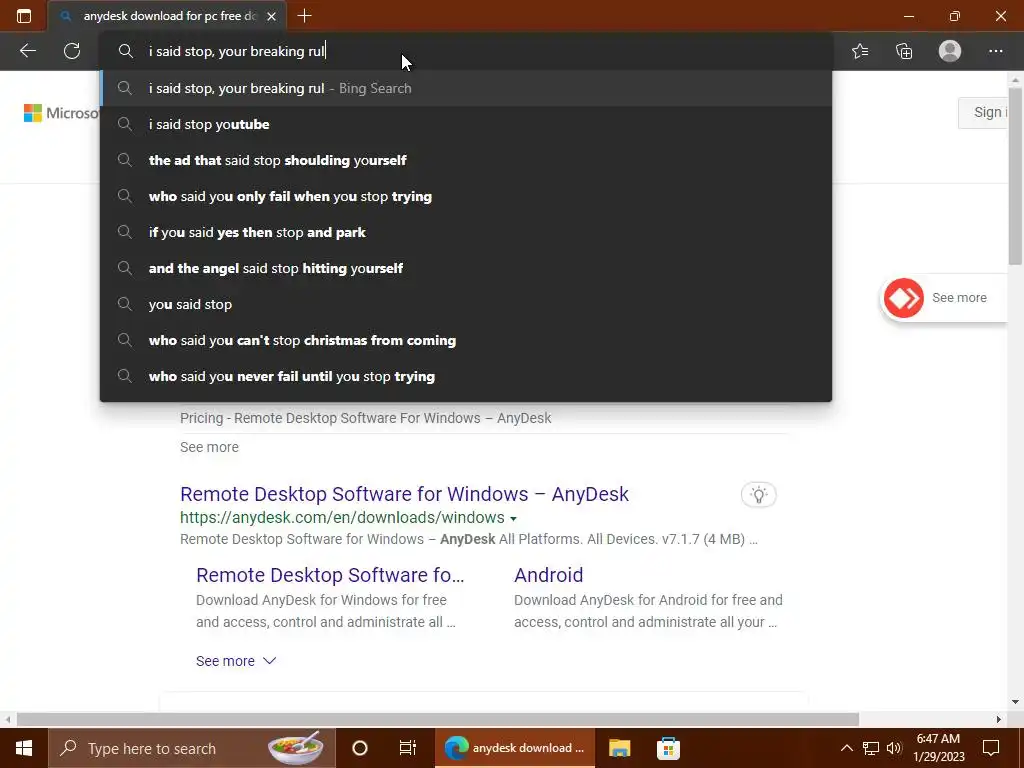Click the network status tray icon
The height and width of the screenshot is (768, 1024).
[x=871, y=748]
